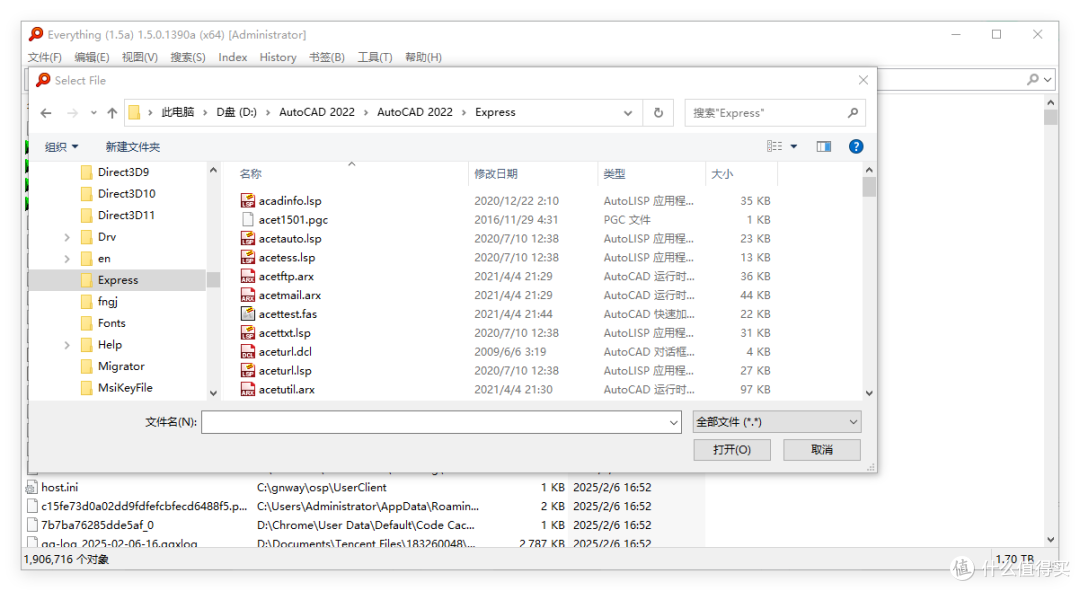The width and height of the screenshot is (1080, 591).
Task: Expand the en folder in tree
Action: tap(67, 259)
